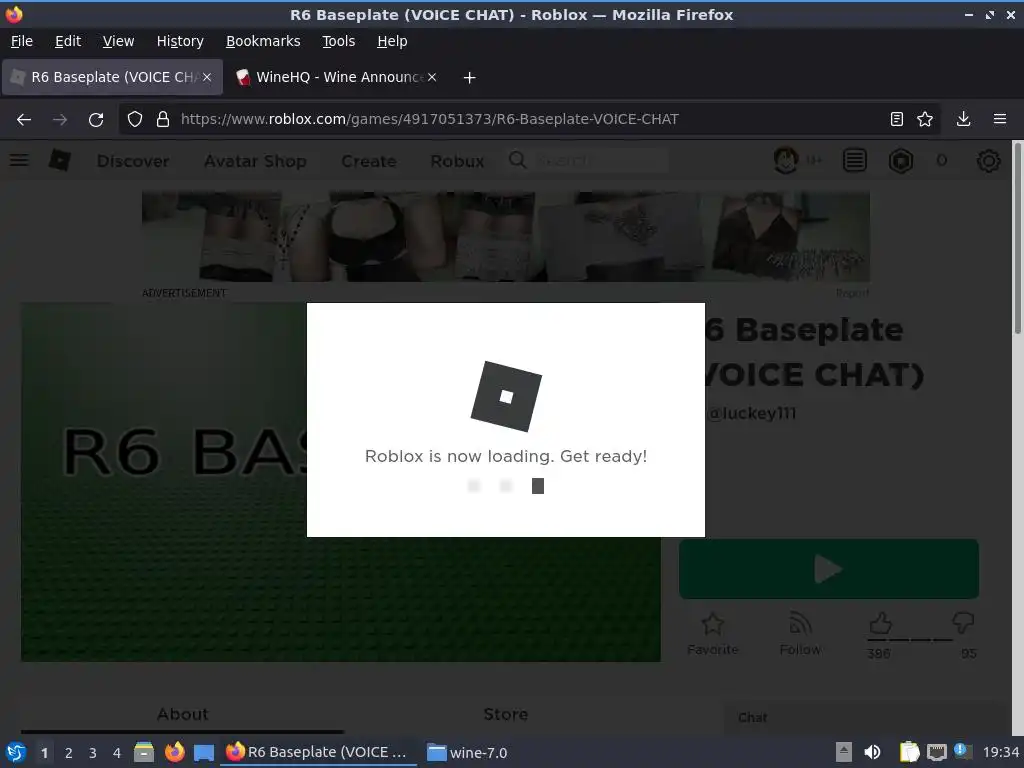
Task: Open the File menu
Action: pos(22,41)
